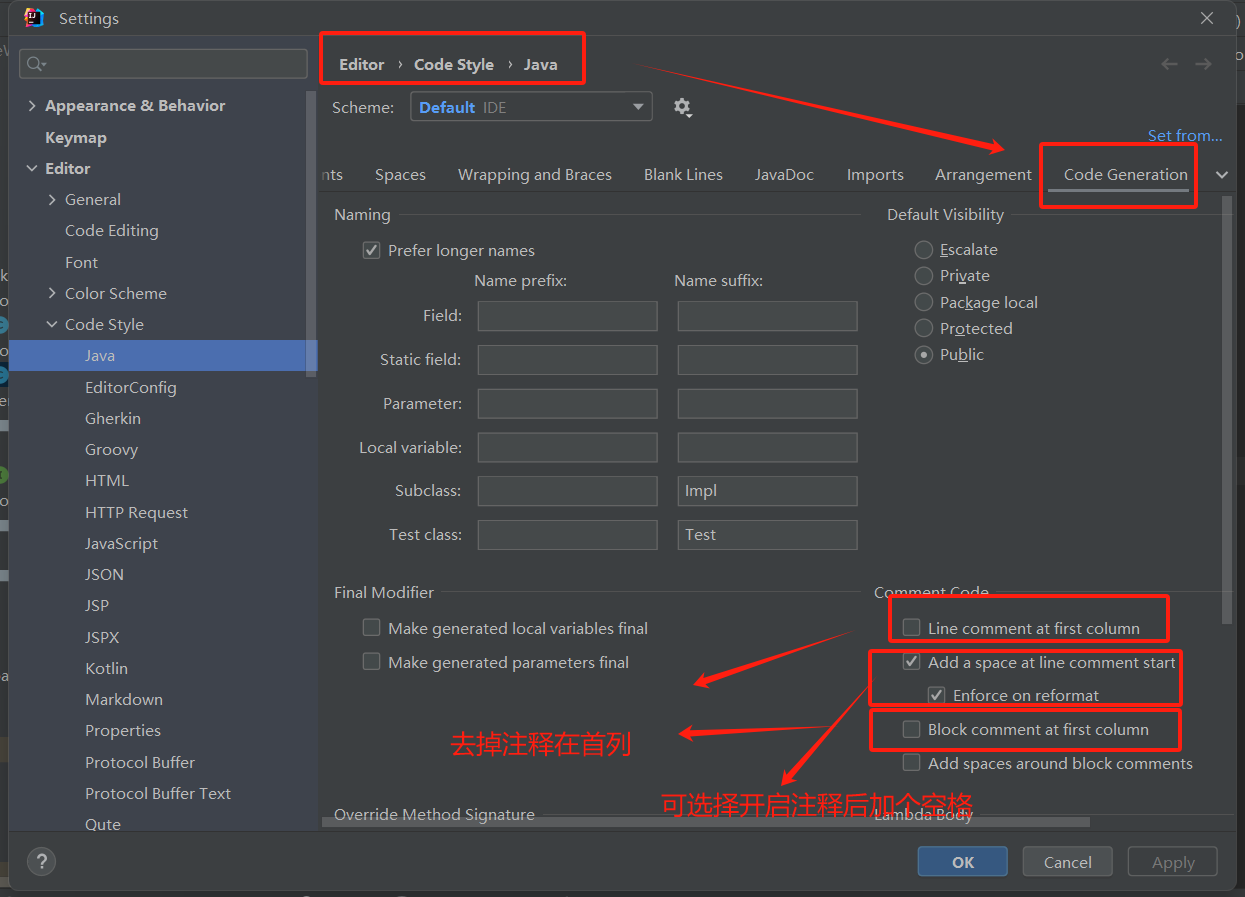The width and height of the screenshot is (1245, 897).
Task: Select JavaScript code style
Action: click(x=122, y=543)
